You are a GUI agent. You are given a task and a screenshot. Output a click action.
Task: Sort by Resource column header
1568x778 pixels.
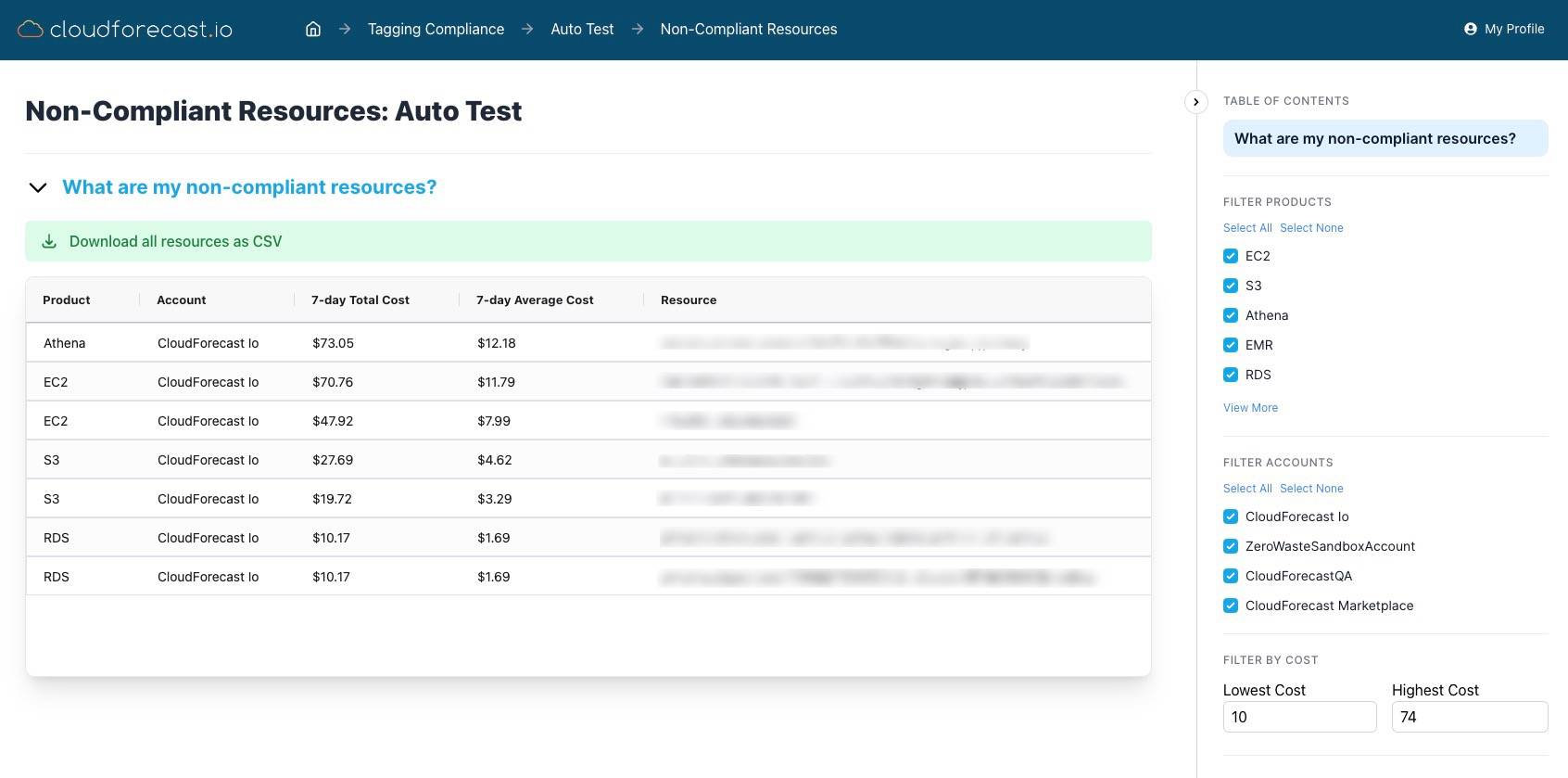[x=689, y=300]
